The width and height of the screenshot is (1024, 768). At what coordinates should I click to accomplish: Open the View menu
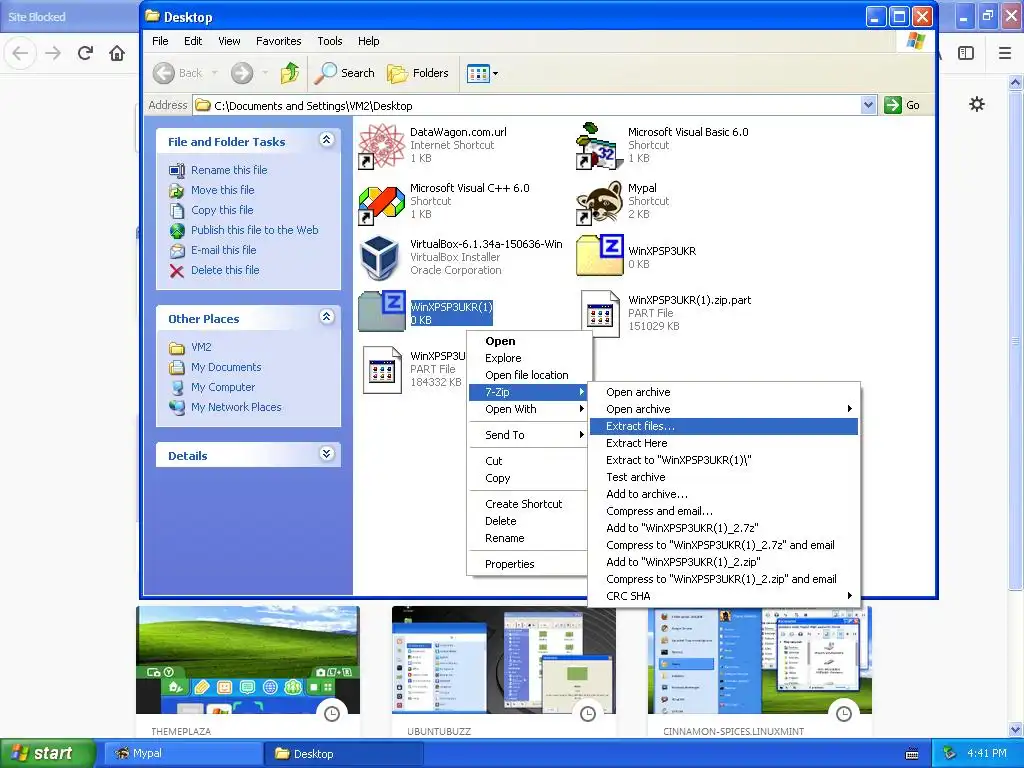(229, 41)
